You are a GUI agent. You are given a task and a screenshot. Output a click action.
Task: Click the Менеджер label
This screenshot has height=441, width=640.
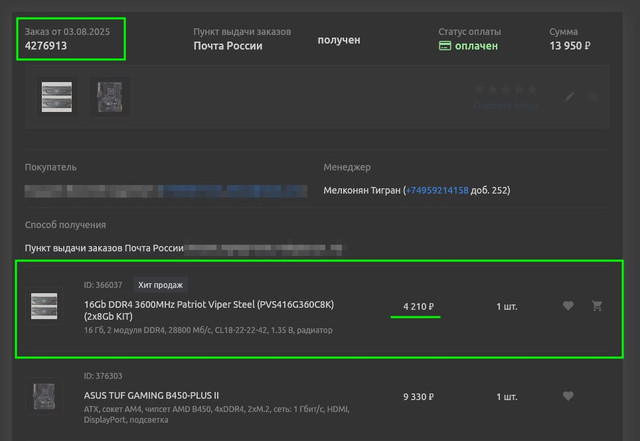point(347,167)
